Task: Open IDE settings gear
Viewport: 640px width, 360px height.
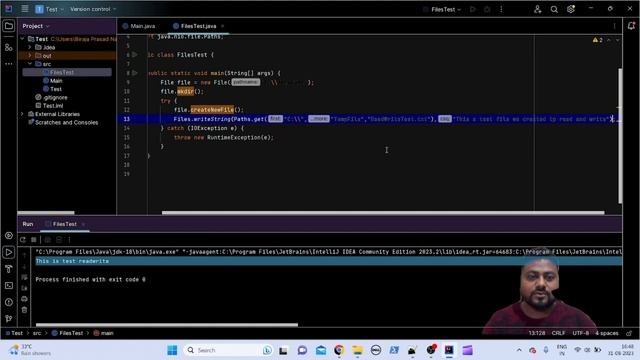Action: tap(571, 9)
